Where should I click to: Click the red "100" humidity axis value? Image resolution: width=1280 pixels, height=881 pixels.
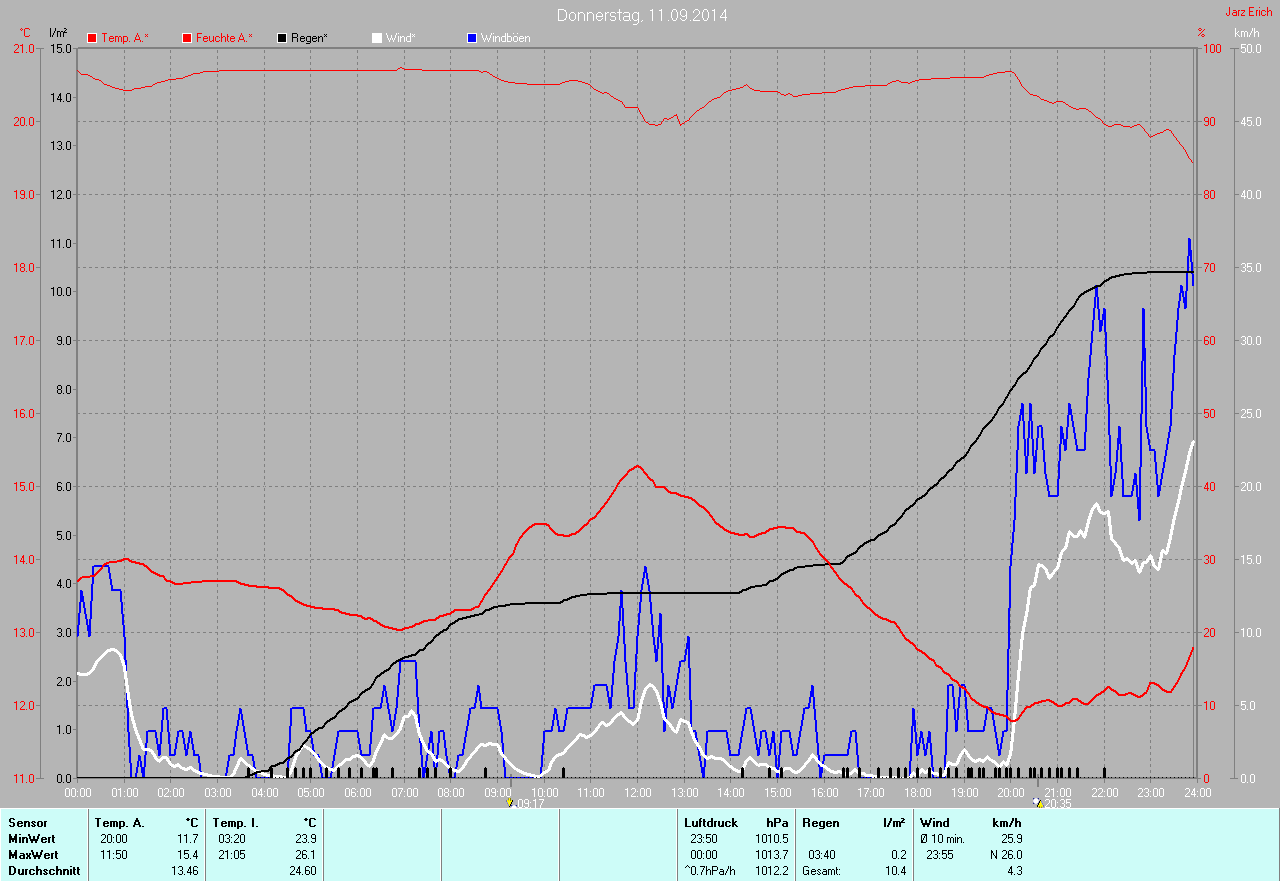(x=1211, y=48)
